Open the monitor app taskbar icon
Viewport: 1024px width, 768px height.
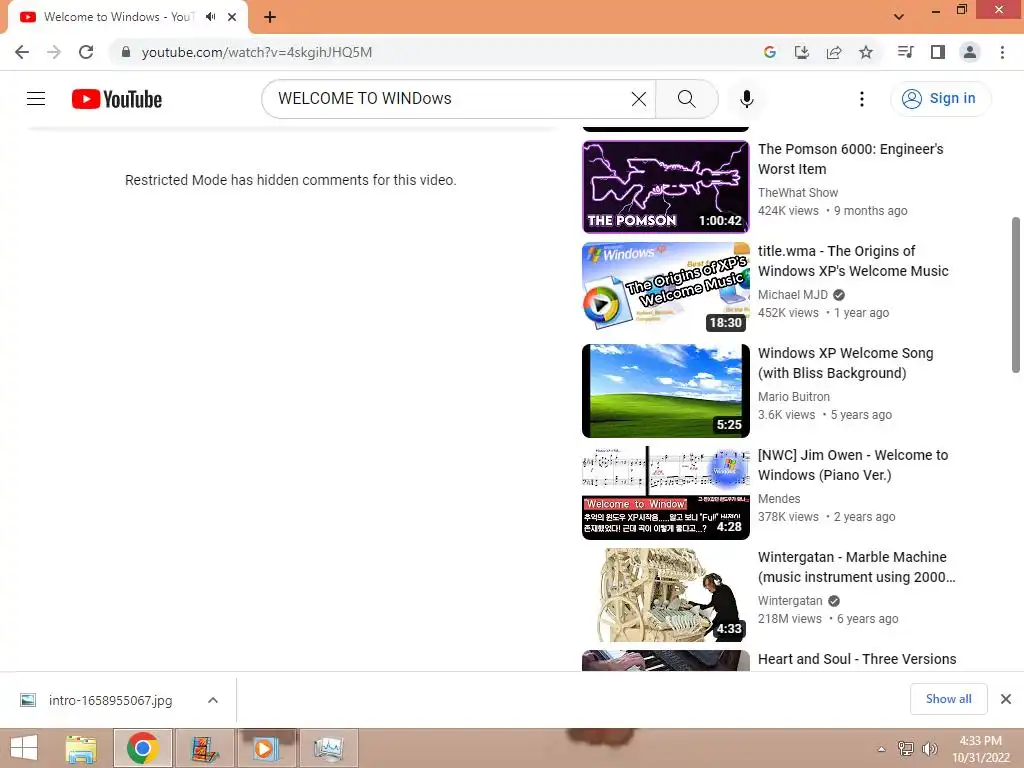click(328, 748)
